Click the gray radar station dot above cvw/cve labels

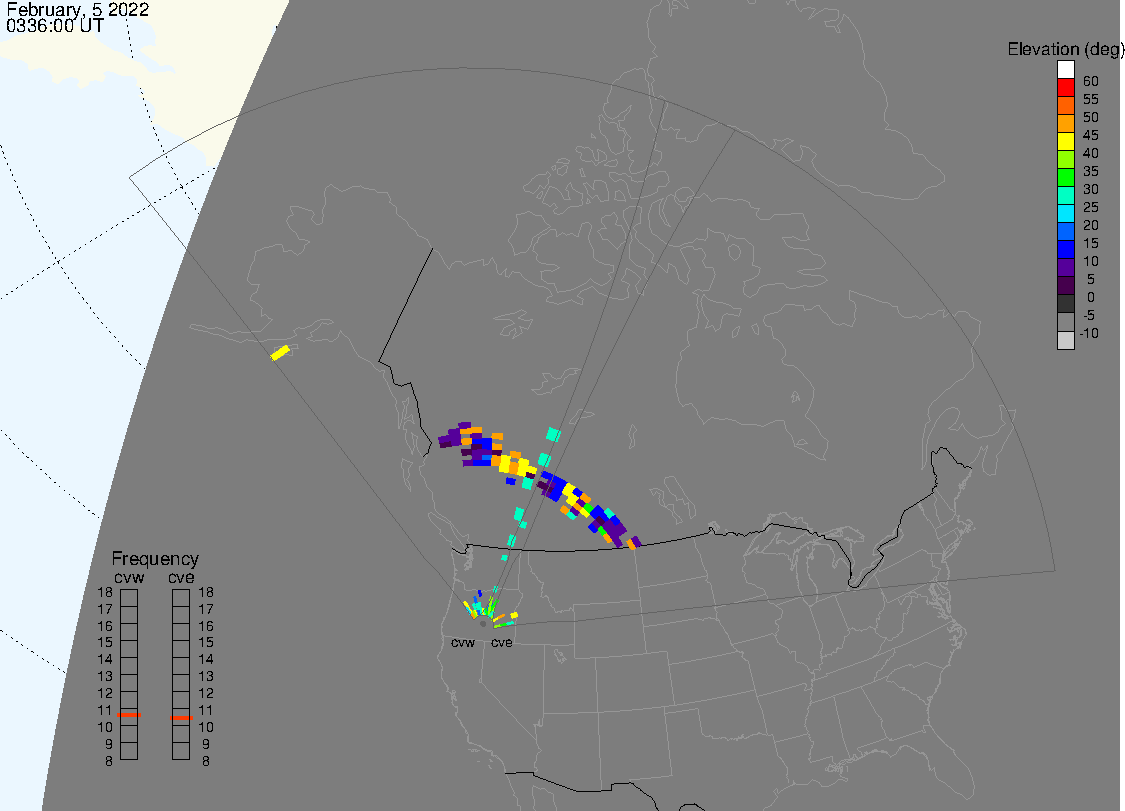(483, 624)
